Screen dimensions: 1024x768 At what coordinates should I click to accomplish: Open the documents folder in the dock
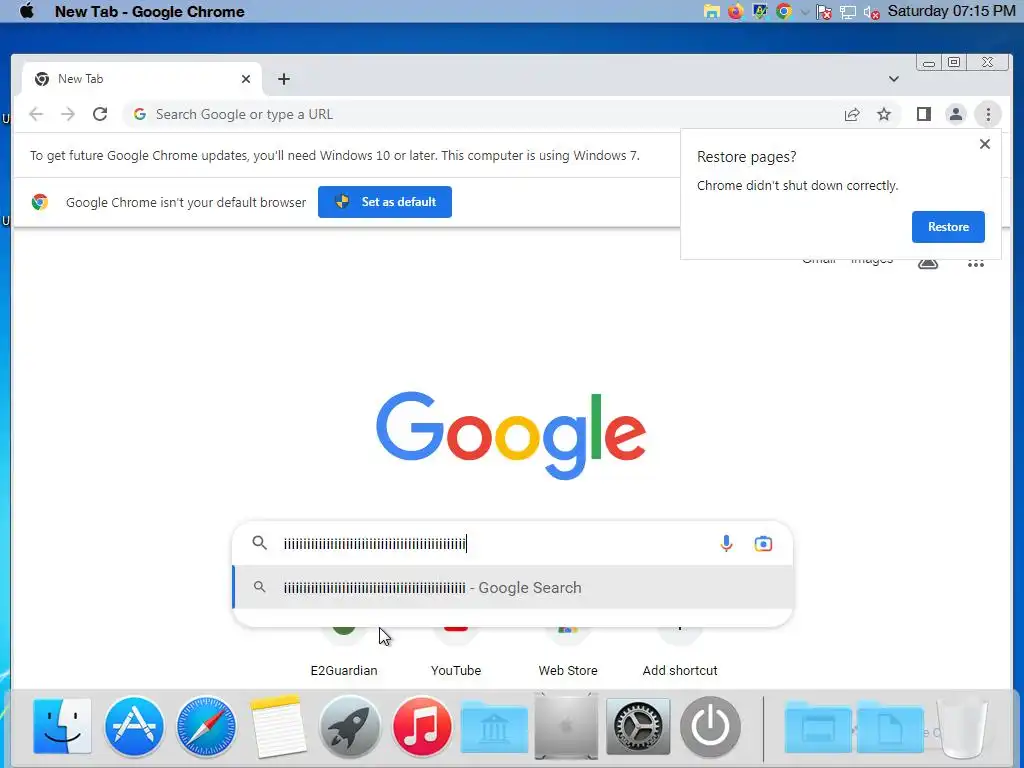[x=889, y=726]
